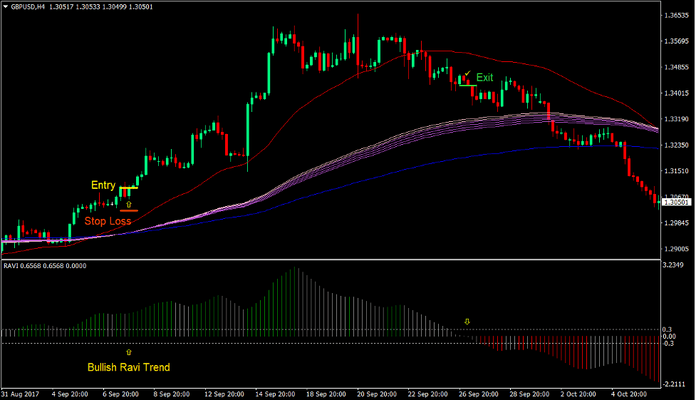Click the 18 Sep 20:00 time label
The image size is (696, 400).
pyautogui.click(x=326, y=394)
